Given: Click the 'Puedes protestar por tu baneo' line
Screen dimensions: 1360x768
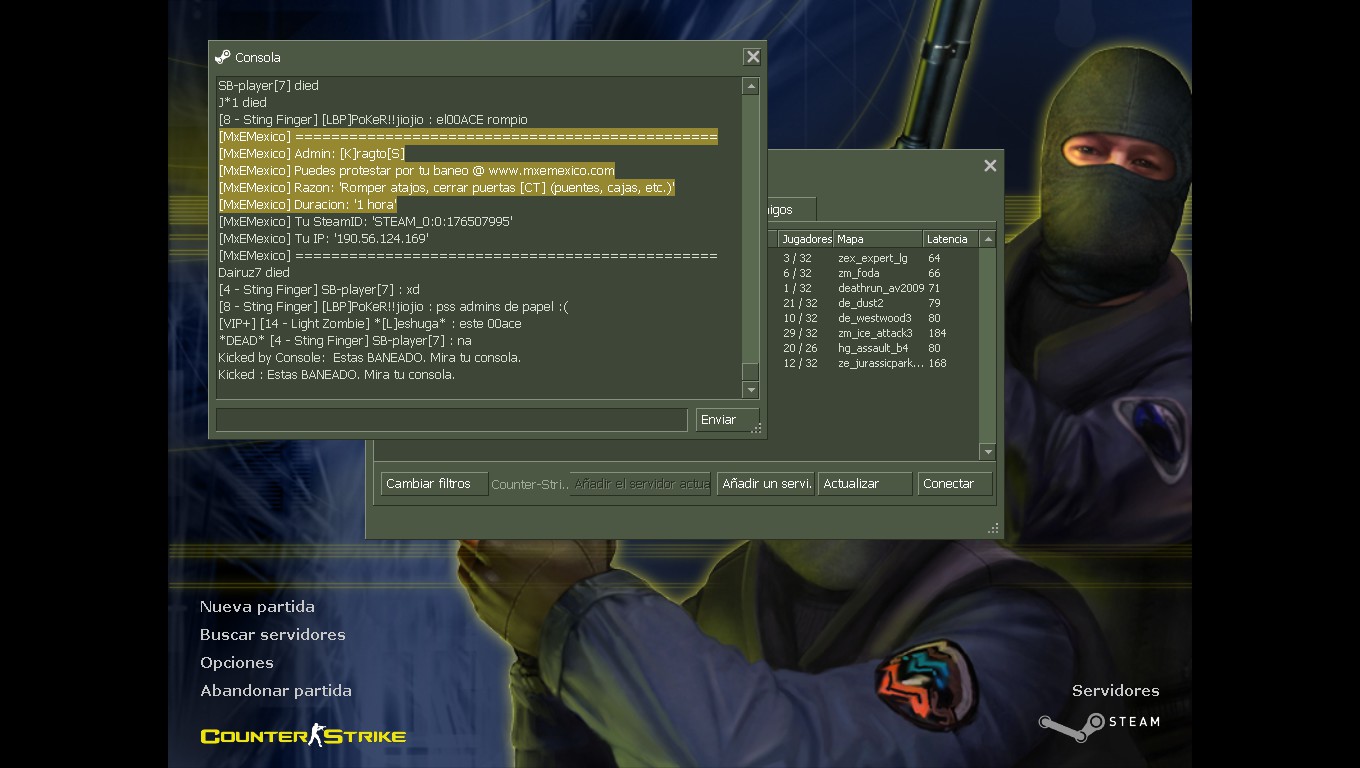Looking at the screenshot, I should (417, 171).
